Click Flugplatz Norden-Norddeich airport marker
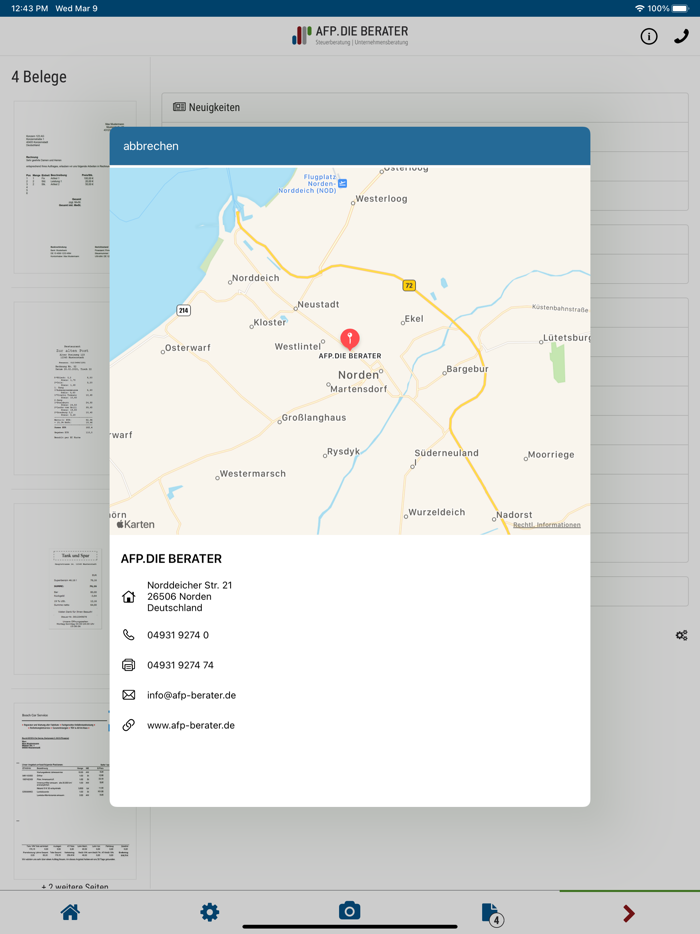Screen dimensions: 700x934 point(343,183)
